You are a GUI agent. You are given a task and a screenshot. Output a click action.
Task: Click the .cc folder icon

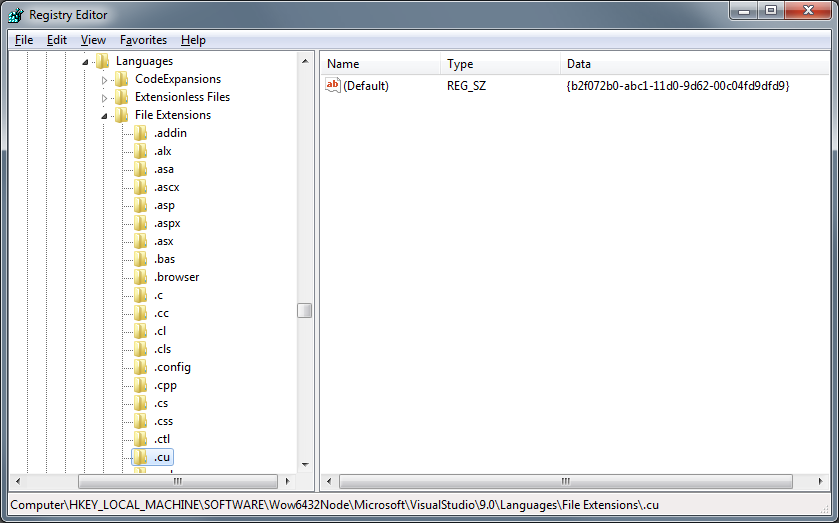pyautogui.click(x=141, y=313)
